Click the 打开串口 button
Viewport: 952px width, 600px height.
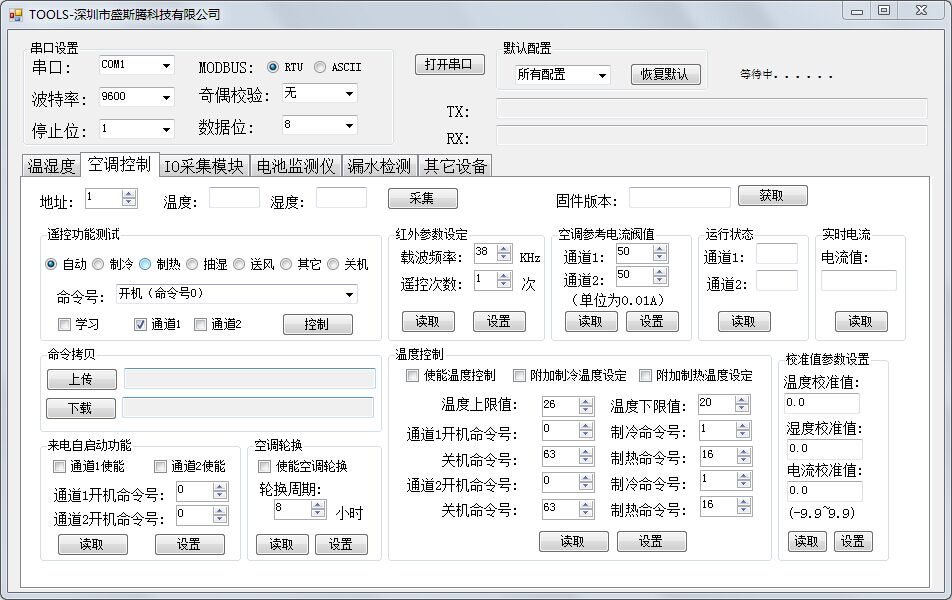click(449, 65)
